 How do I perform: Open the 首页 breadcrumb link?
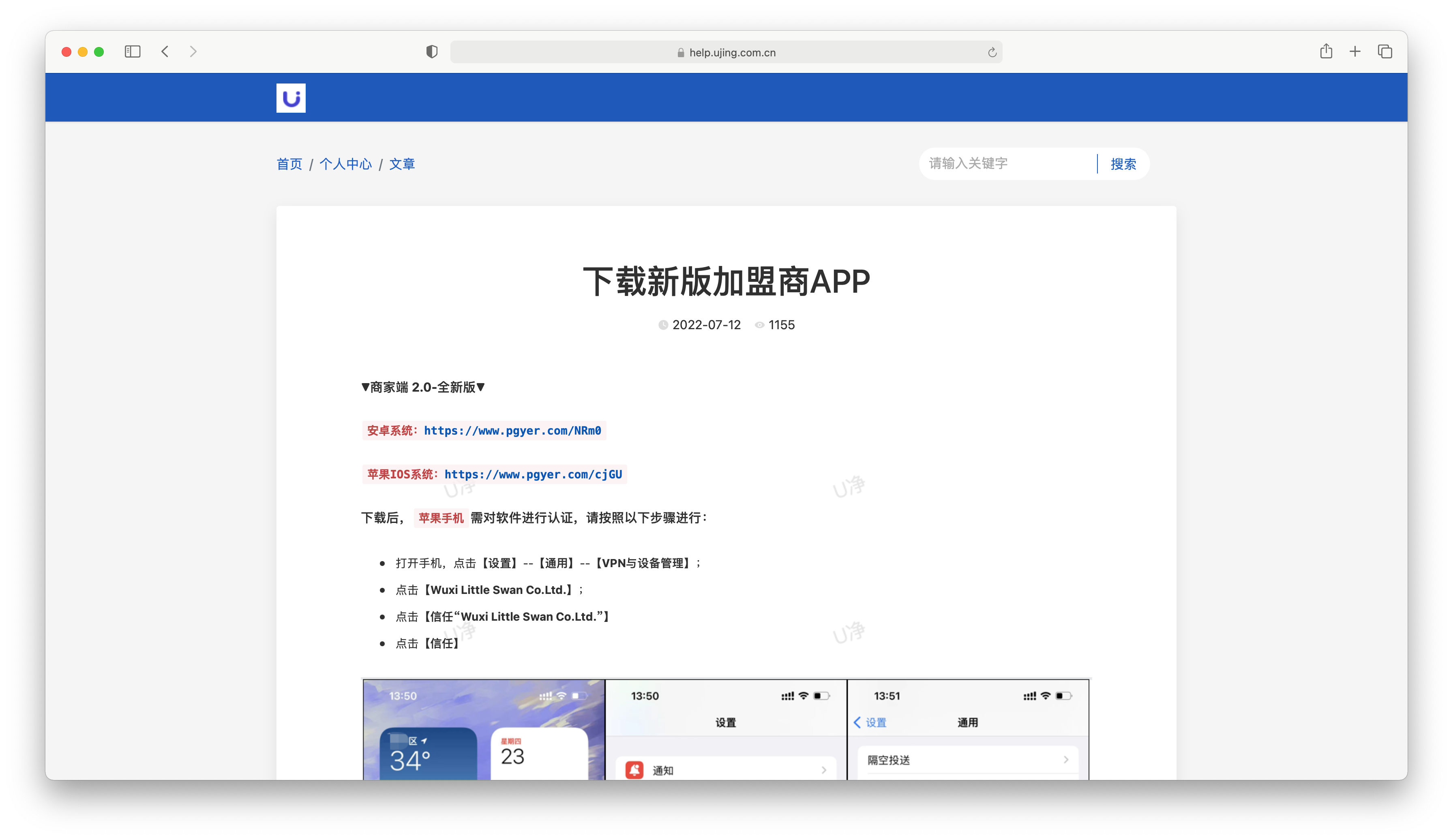[289, 164]
